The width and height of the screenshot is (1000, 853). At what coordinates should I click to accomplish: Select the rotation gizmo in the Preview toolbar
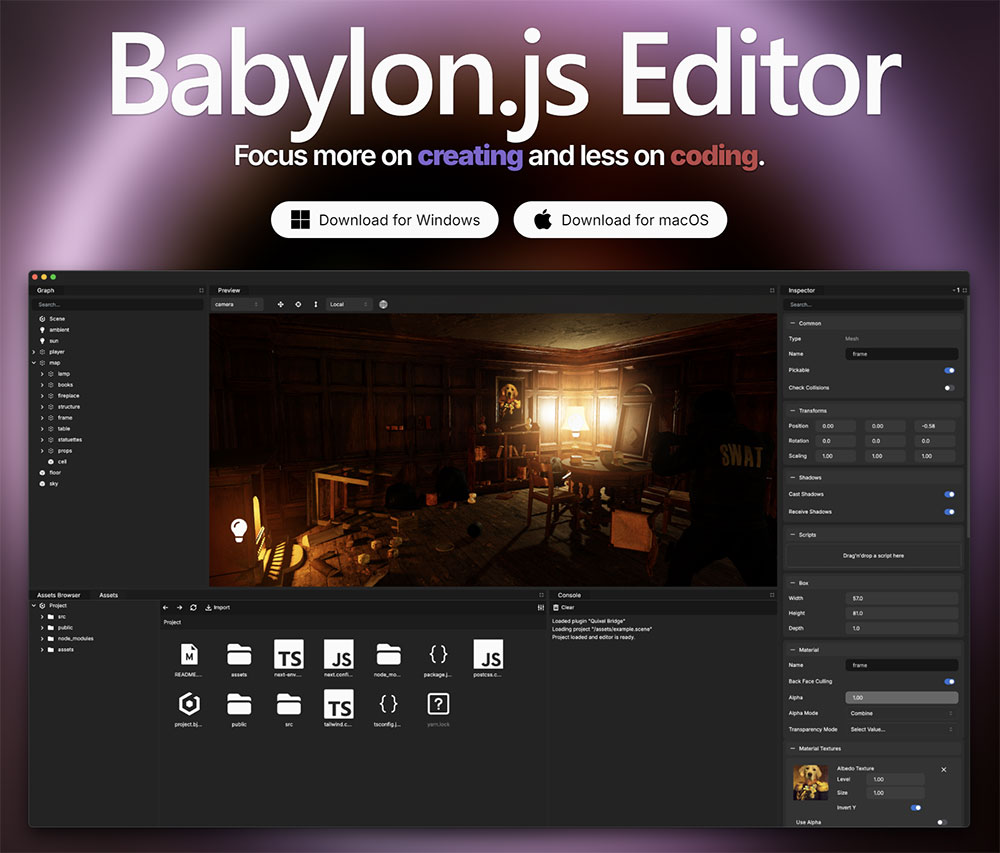[299, 304]
